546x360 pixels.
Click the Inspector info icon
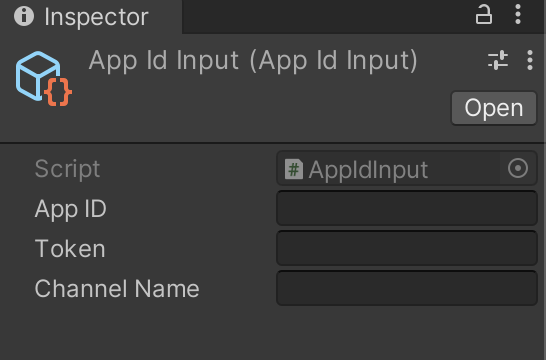pos(24,16)
